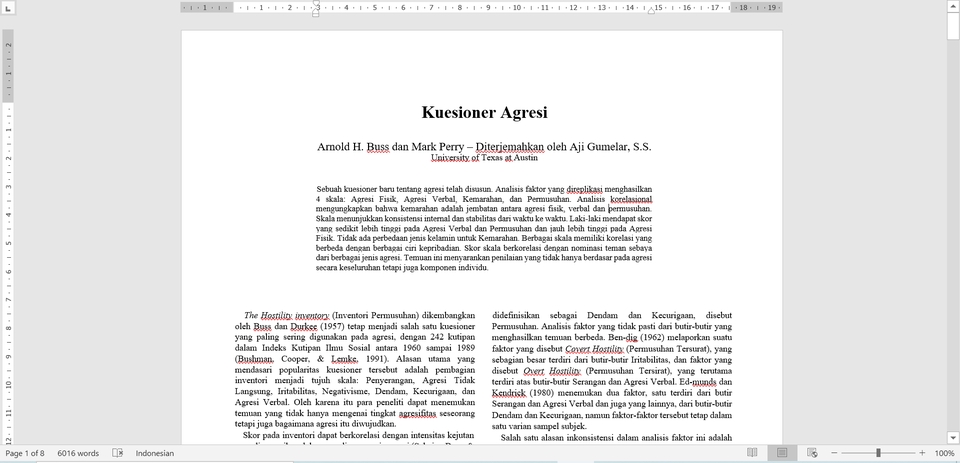The width and height of the screenshot is (960, 463).
Task: Click the word korelasional in abstract
Action: (x=631, y=200)
